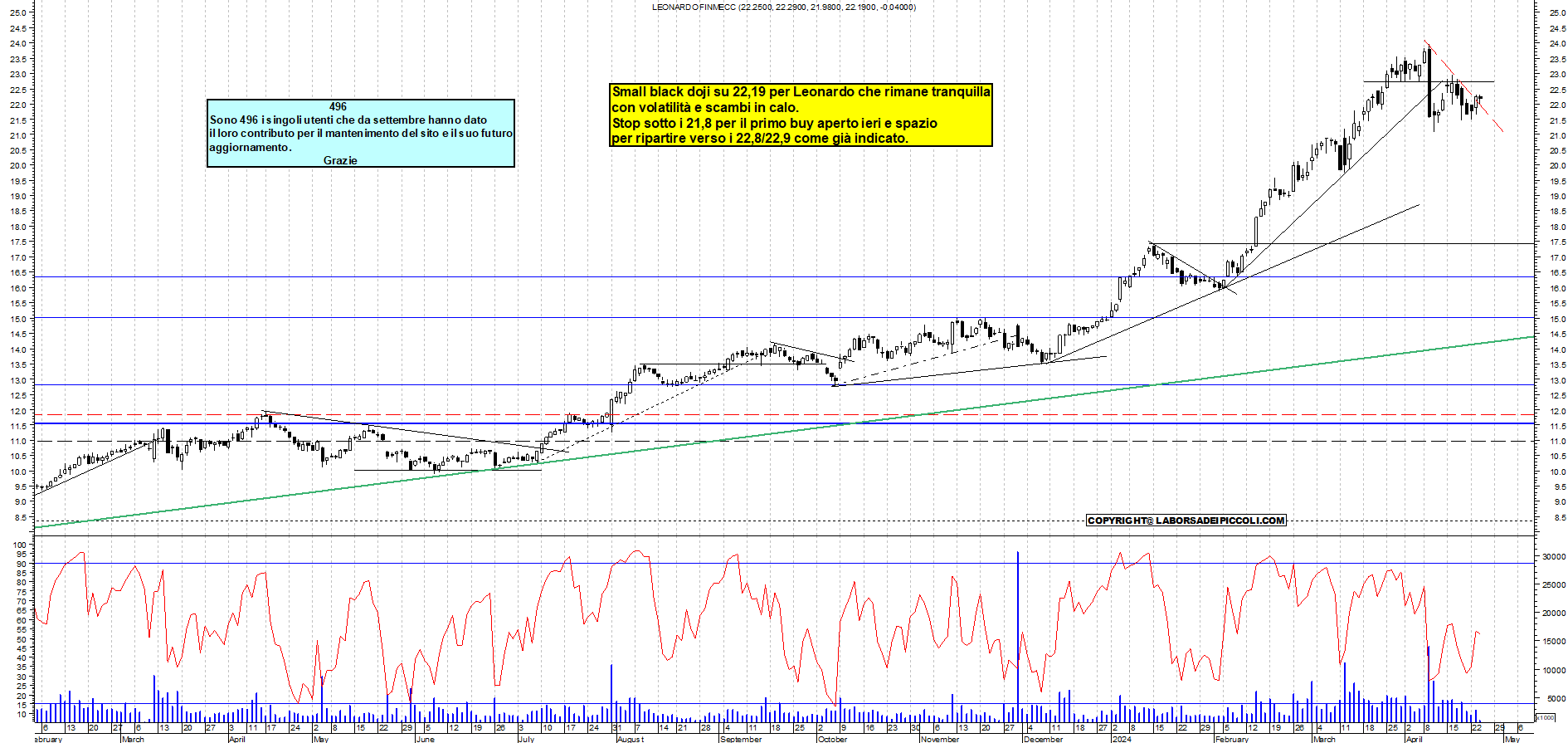This screenshot has height=743, width=1568.
Task: Click the 'October' label on the time axis
Action: [833, 739]
